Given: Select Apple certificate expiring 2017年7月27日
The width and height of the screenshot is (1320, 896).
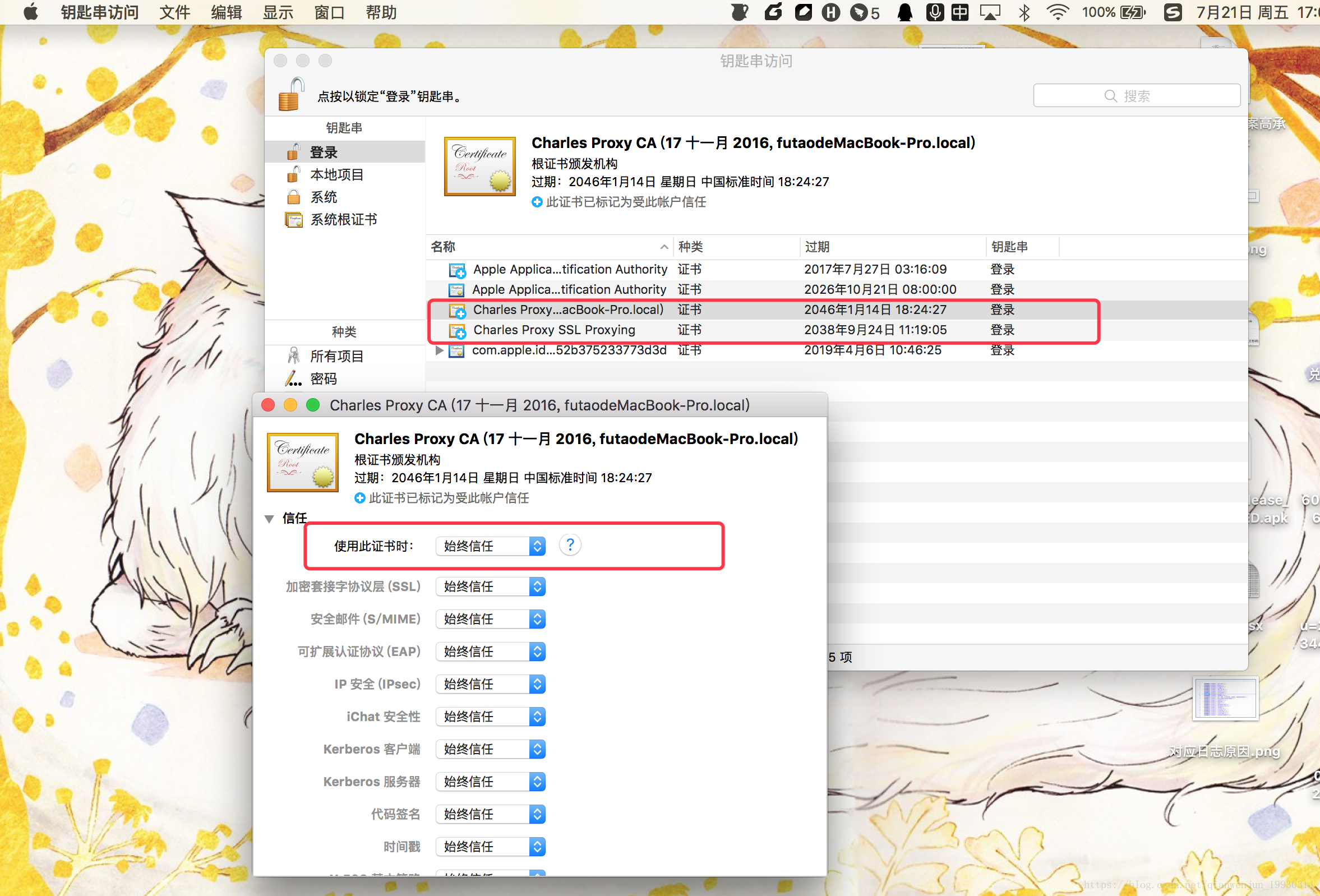Looking at the screenshot, I should [x=837, y=269].
